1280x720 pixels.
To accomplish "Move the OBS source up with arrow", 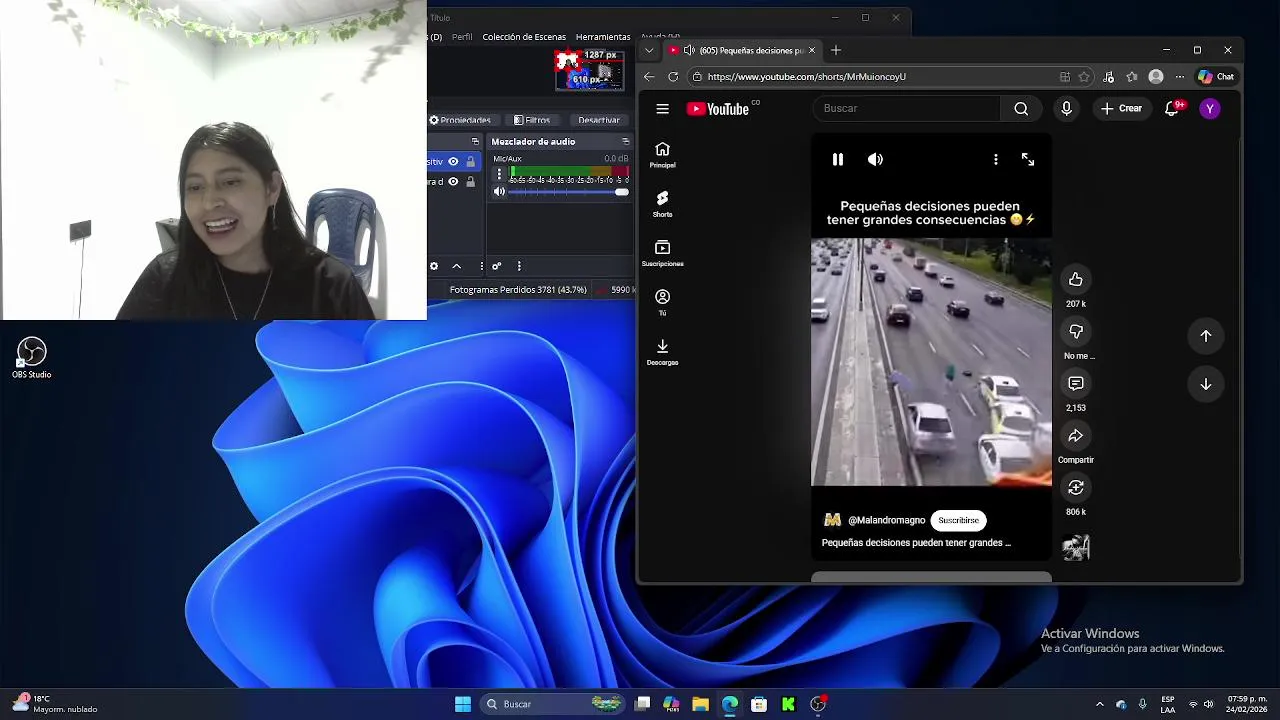I will [457, 266].
